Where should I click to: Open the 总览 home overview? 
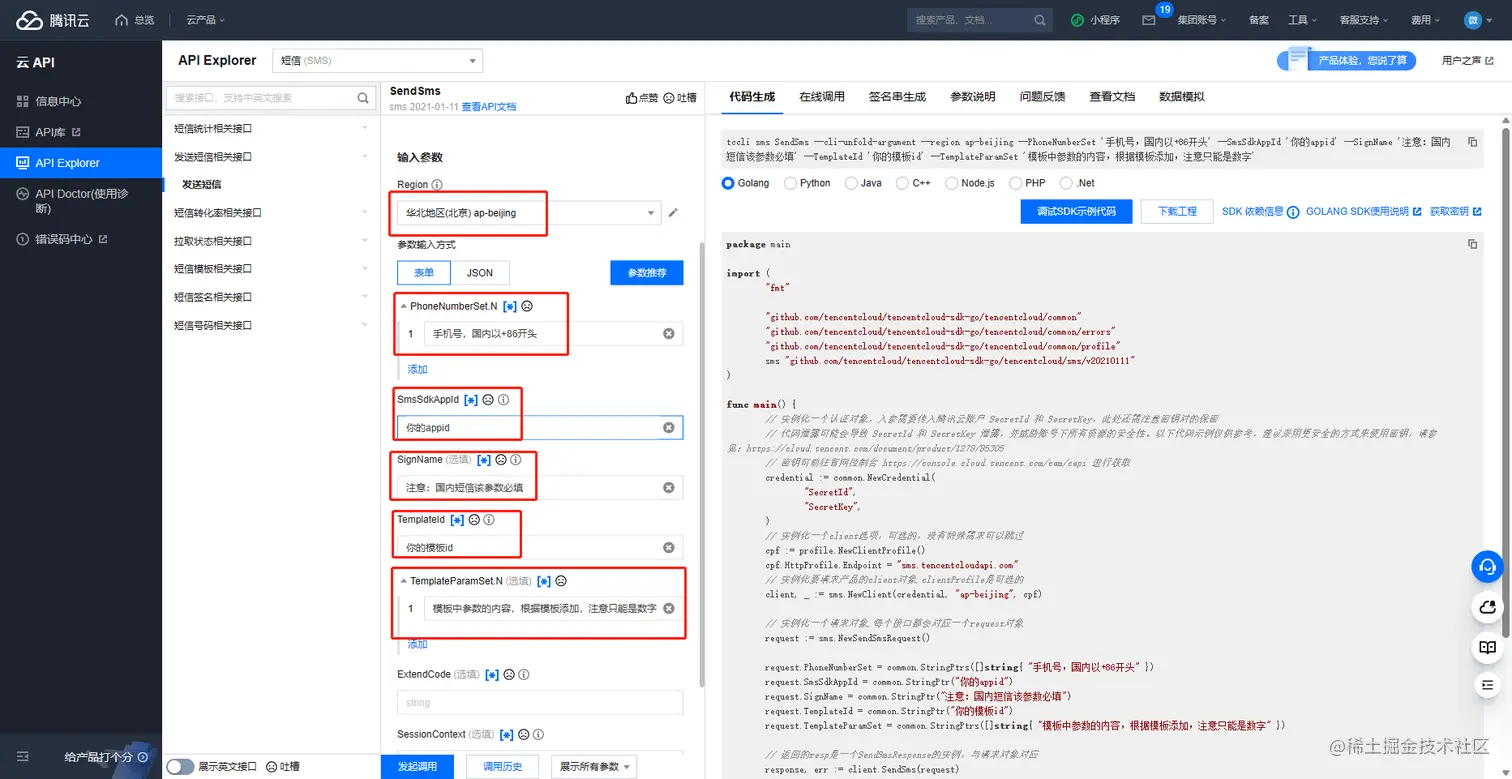click(x=135, y=20)
